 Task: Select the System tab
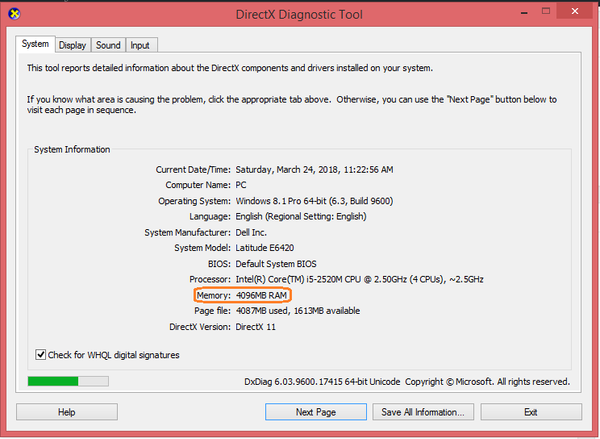(35, 45)
